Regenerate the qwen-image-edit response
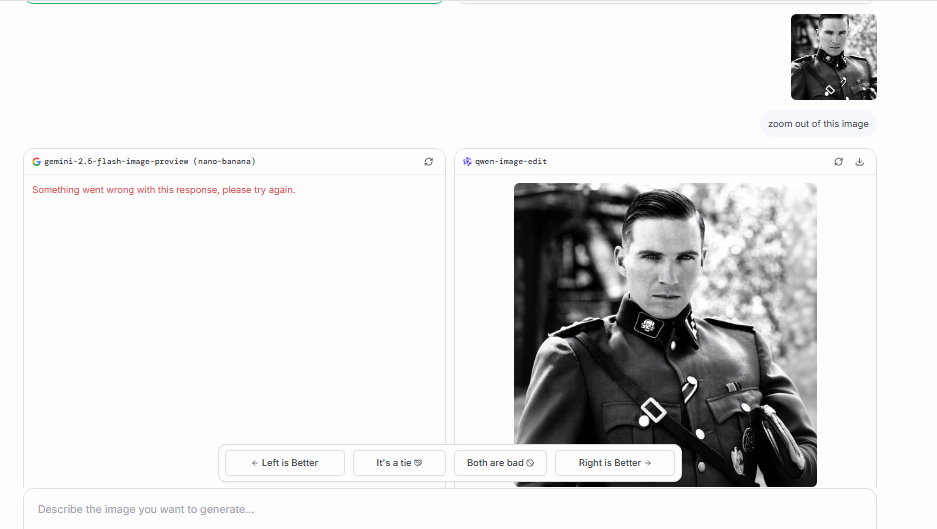The width and height of the screenshot is (937, 529). (x=838, y=161)
